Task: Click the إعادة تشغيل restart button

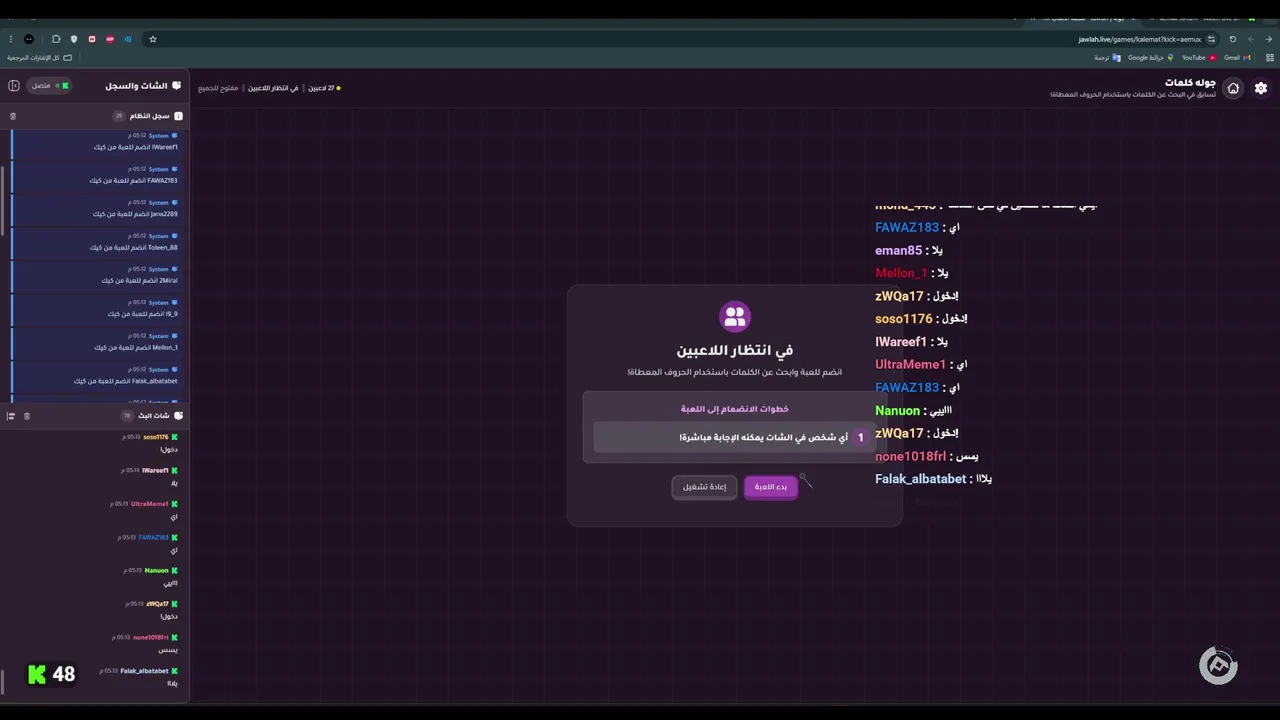Action: tap(705, 487)
